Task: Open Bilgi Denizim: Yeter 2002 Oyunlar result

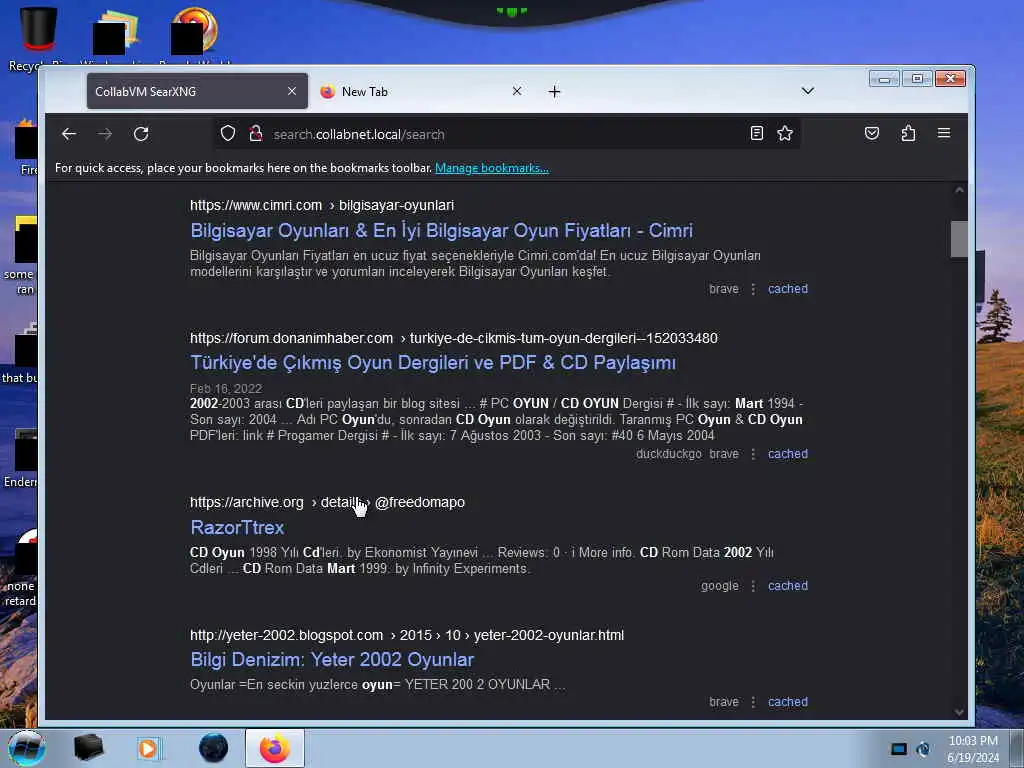Action: 332,660
